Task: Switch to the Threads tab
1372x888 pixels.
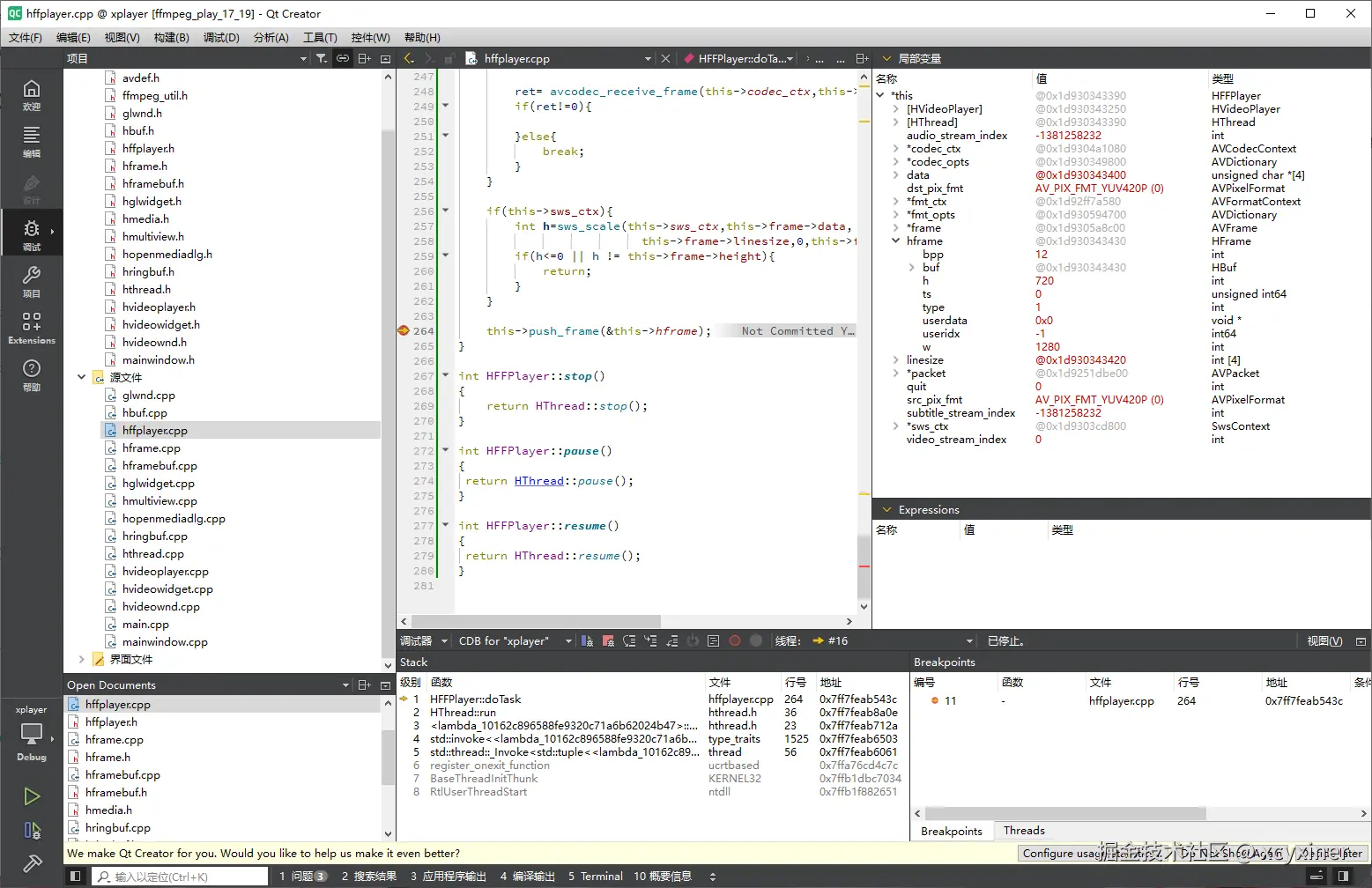Action: pyautogui.click(x=1024, y=831)
